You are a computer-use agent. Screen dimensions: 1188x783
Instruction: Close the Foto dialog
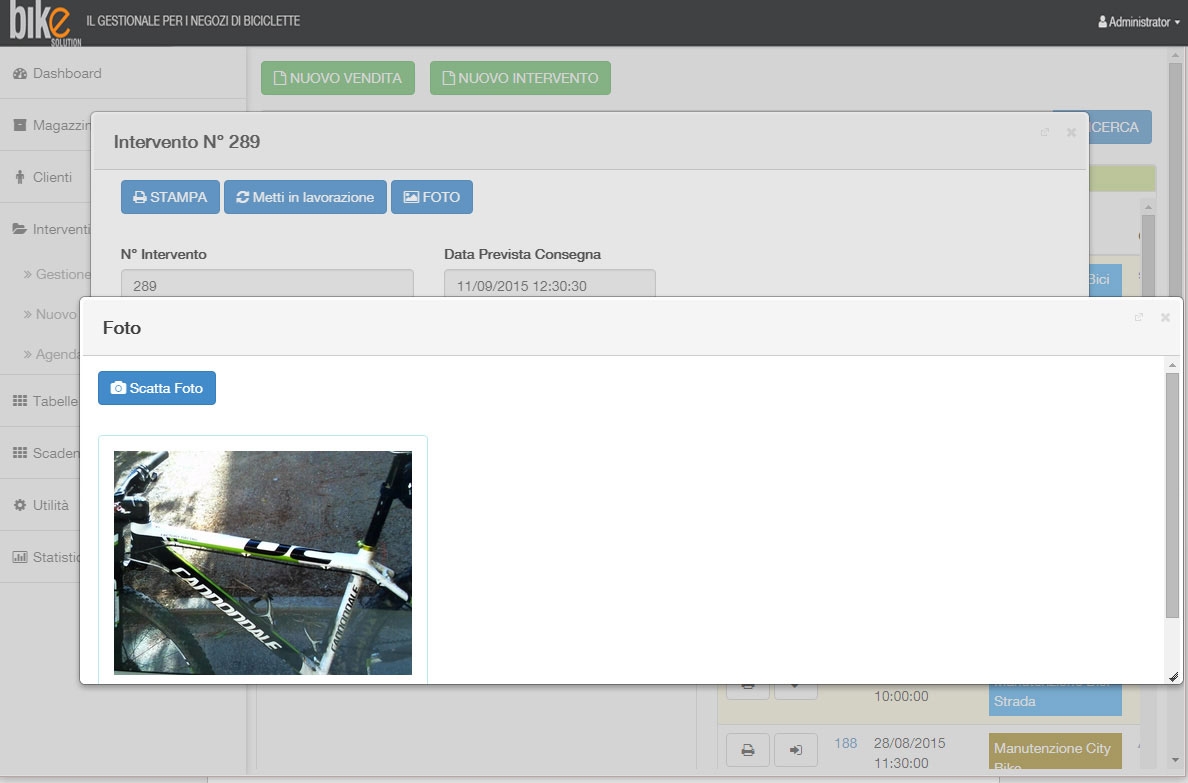1165,318
